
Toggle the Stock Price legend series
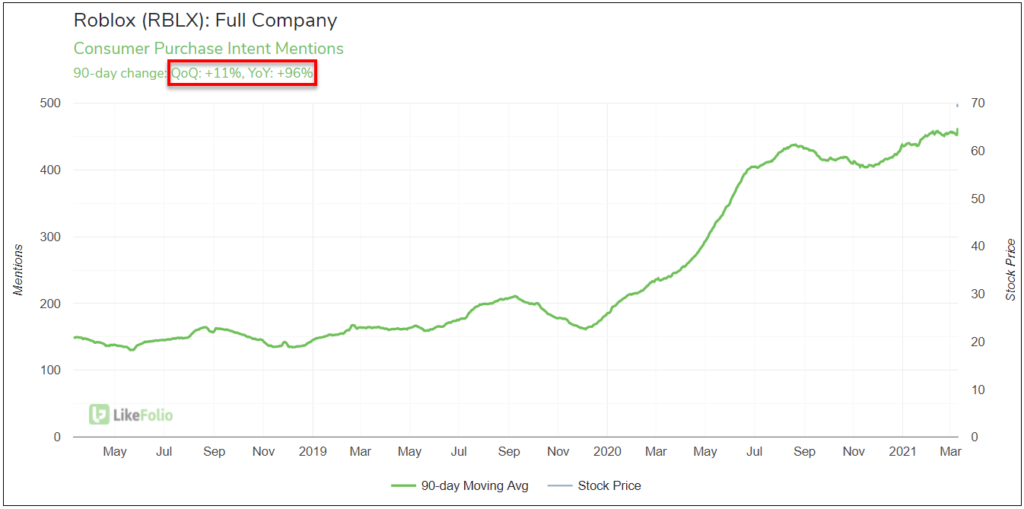(x=594, y=485)
